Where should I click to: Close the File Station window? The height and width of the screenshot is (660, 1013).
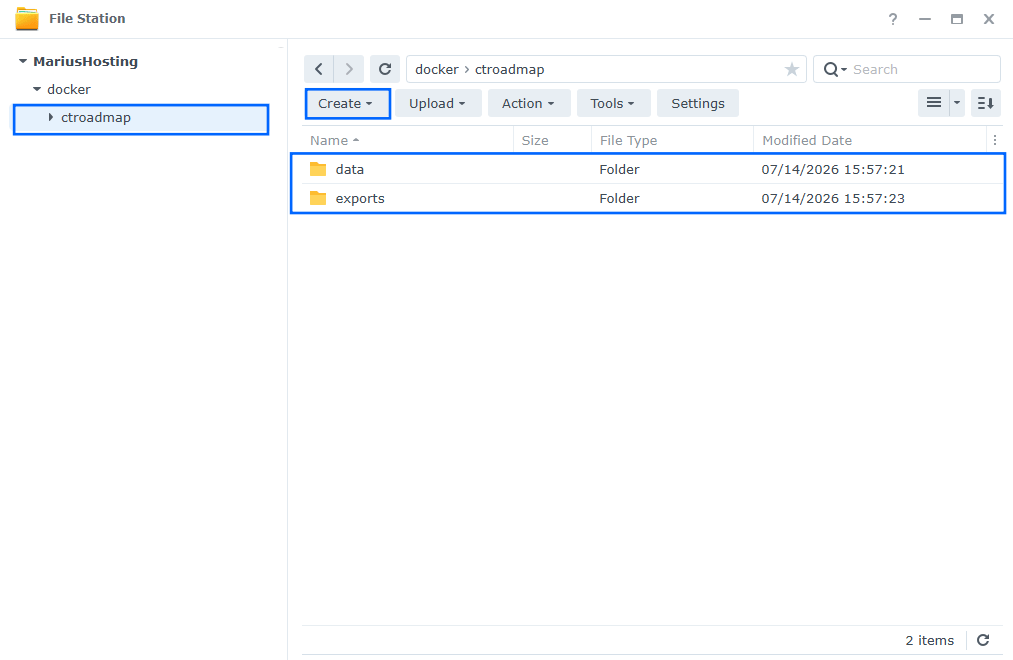[x=988, y=19]
